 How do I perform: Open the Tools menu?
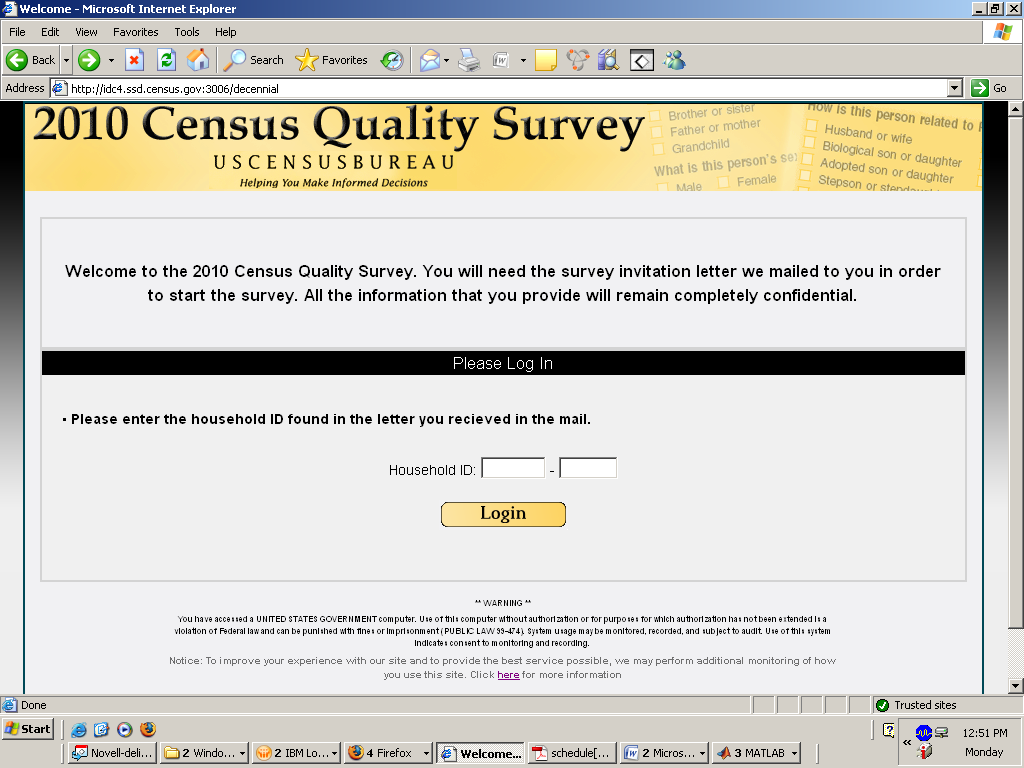click(x=186, y=32)
